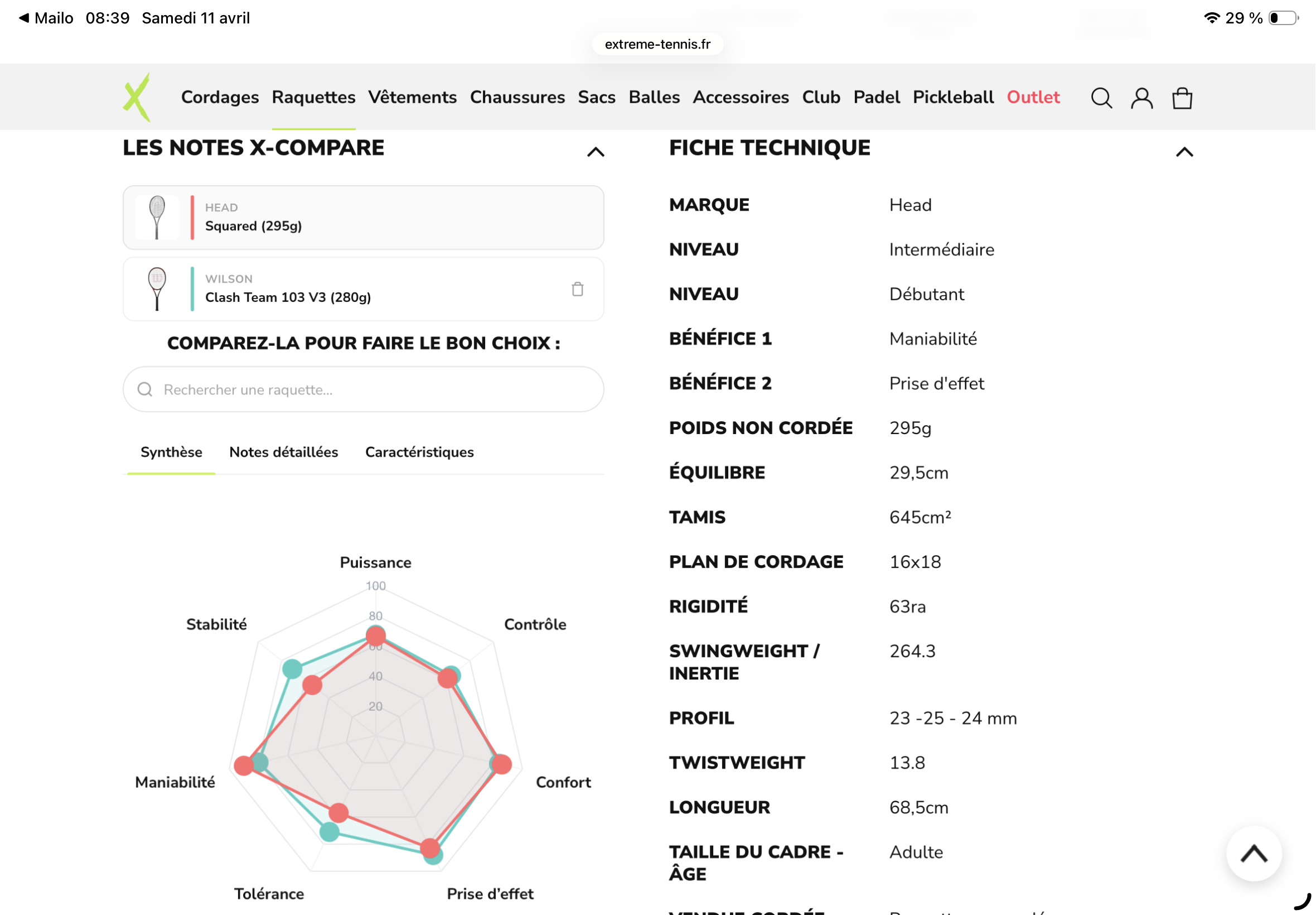
Task: Tap the Mailo back arrow in status bar
Action: coord(24,18)
